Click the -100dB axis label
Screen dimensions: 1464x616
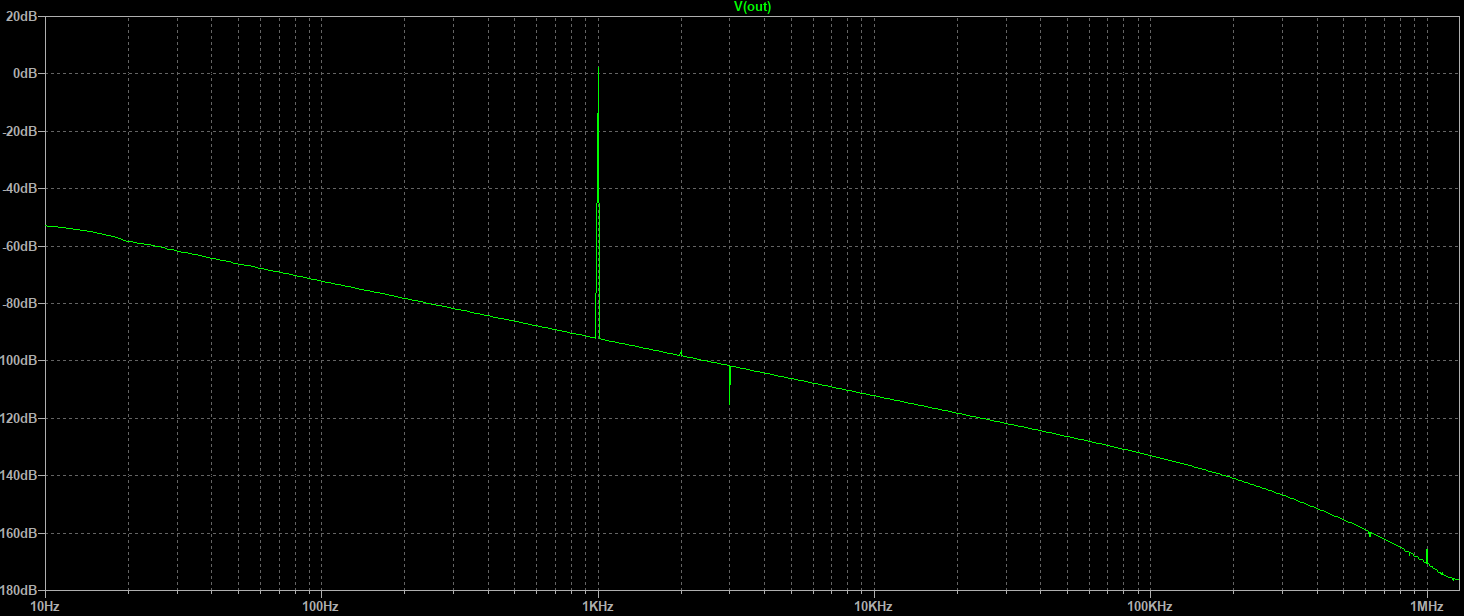(21, 360)
